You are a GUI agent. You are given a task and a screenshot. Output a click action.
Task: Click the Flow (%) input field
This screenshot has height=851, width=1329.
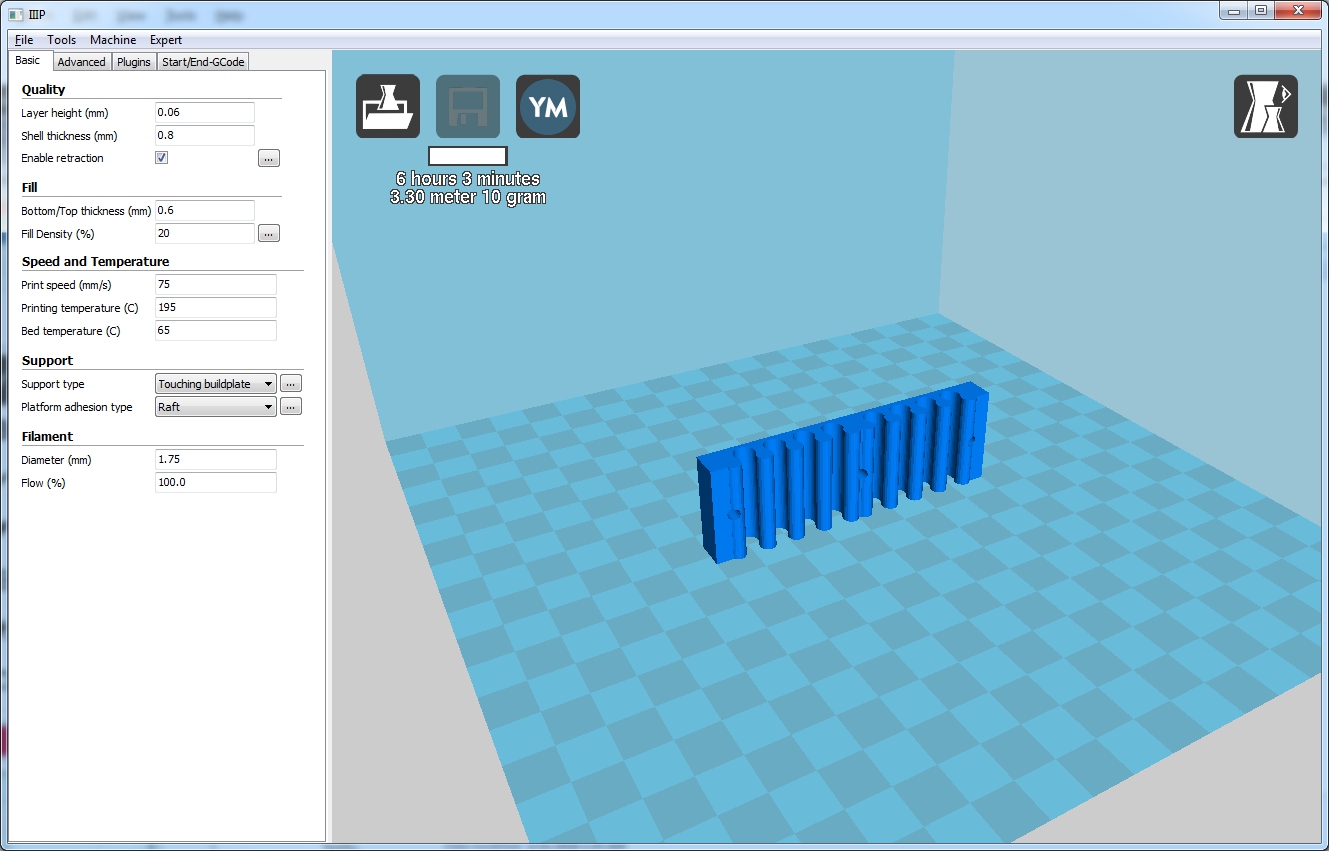(216, 483)
